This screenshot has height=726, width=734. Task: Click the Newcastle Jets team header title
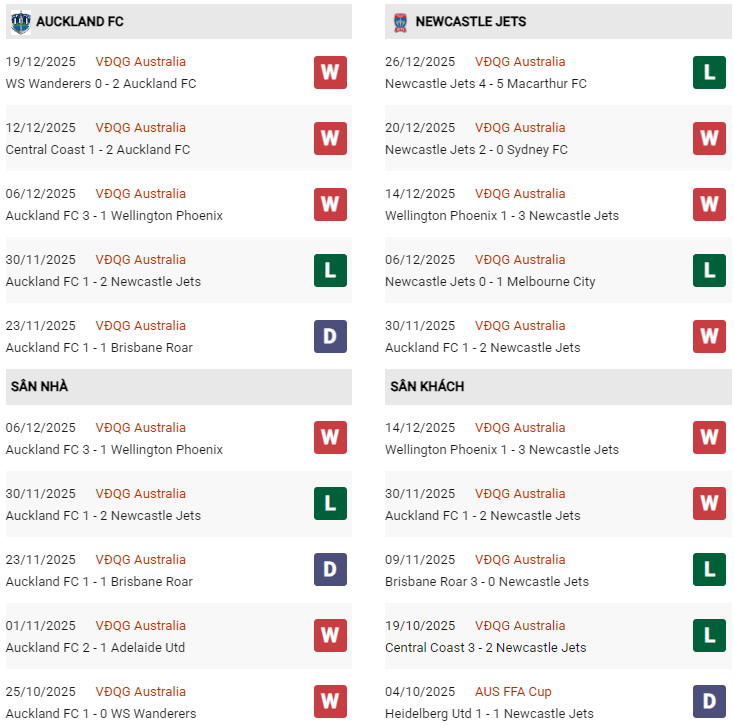click(x=470, y=21)
